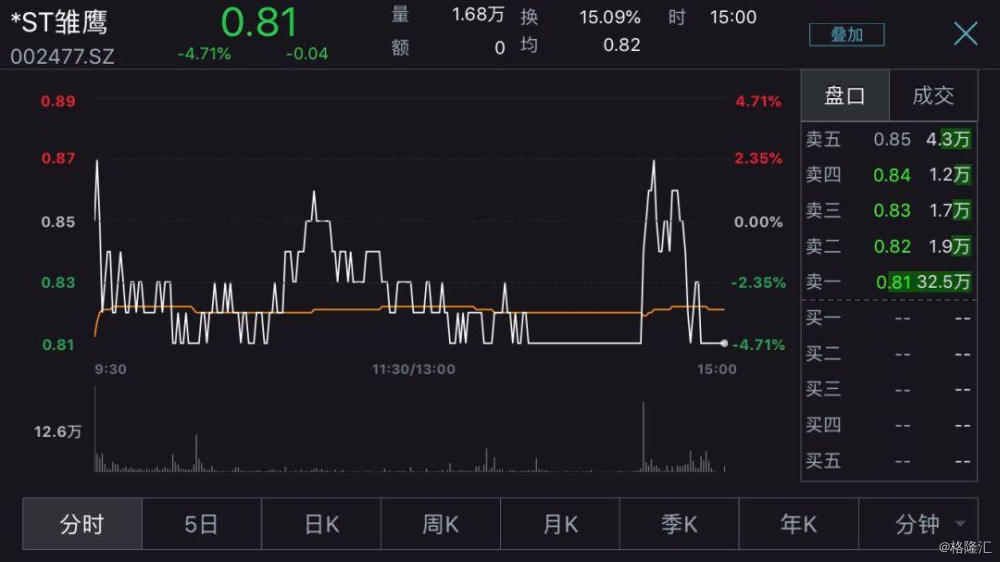Image resolution: width=1000 pixels, height=562 pixels.
Task: Select the 周K chart tab
Action: [x=441, y=524]
